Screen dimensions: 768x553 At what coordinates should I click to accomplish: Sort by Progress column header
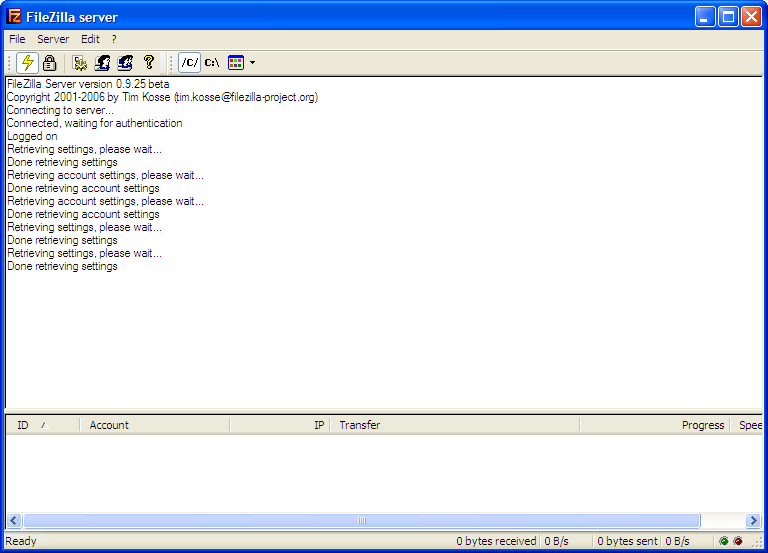click(655, 425)
